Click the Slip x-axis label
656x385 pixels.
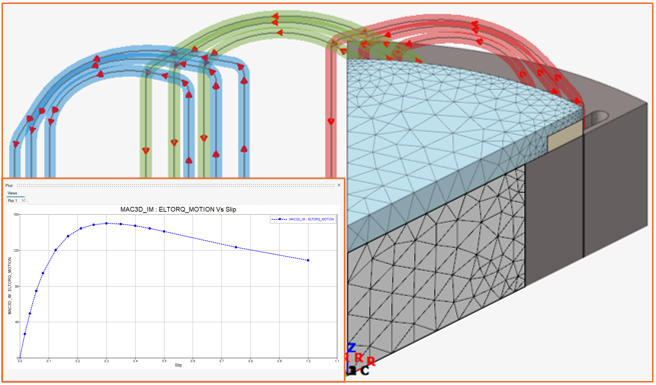178,365
